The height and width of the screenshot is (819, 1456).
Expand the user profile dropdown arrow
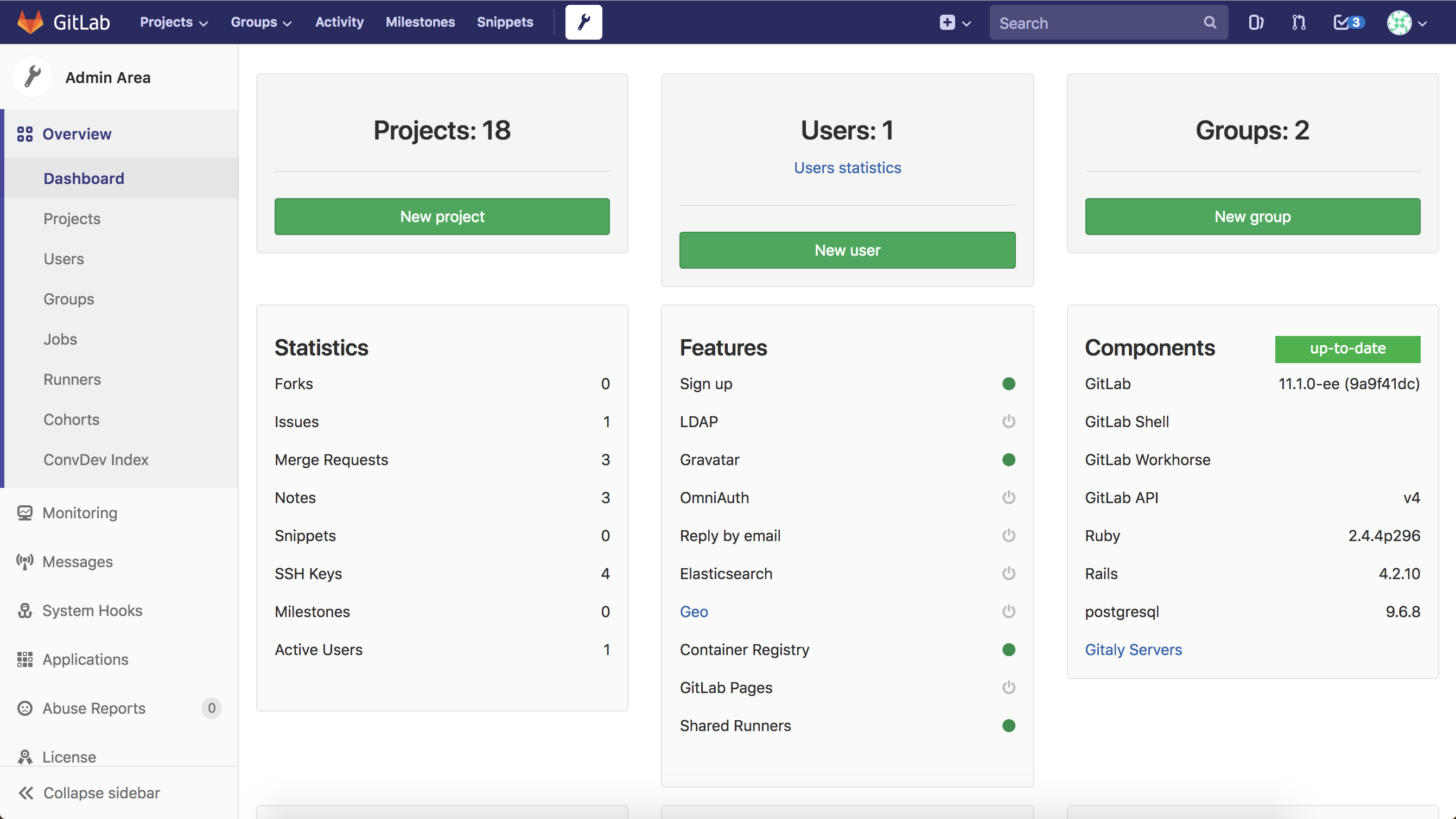[x=1423, y=24]
